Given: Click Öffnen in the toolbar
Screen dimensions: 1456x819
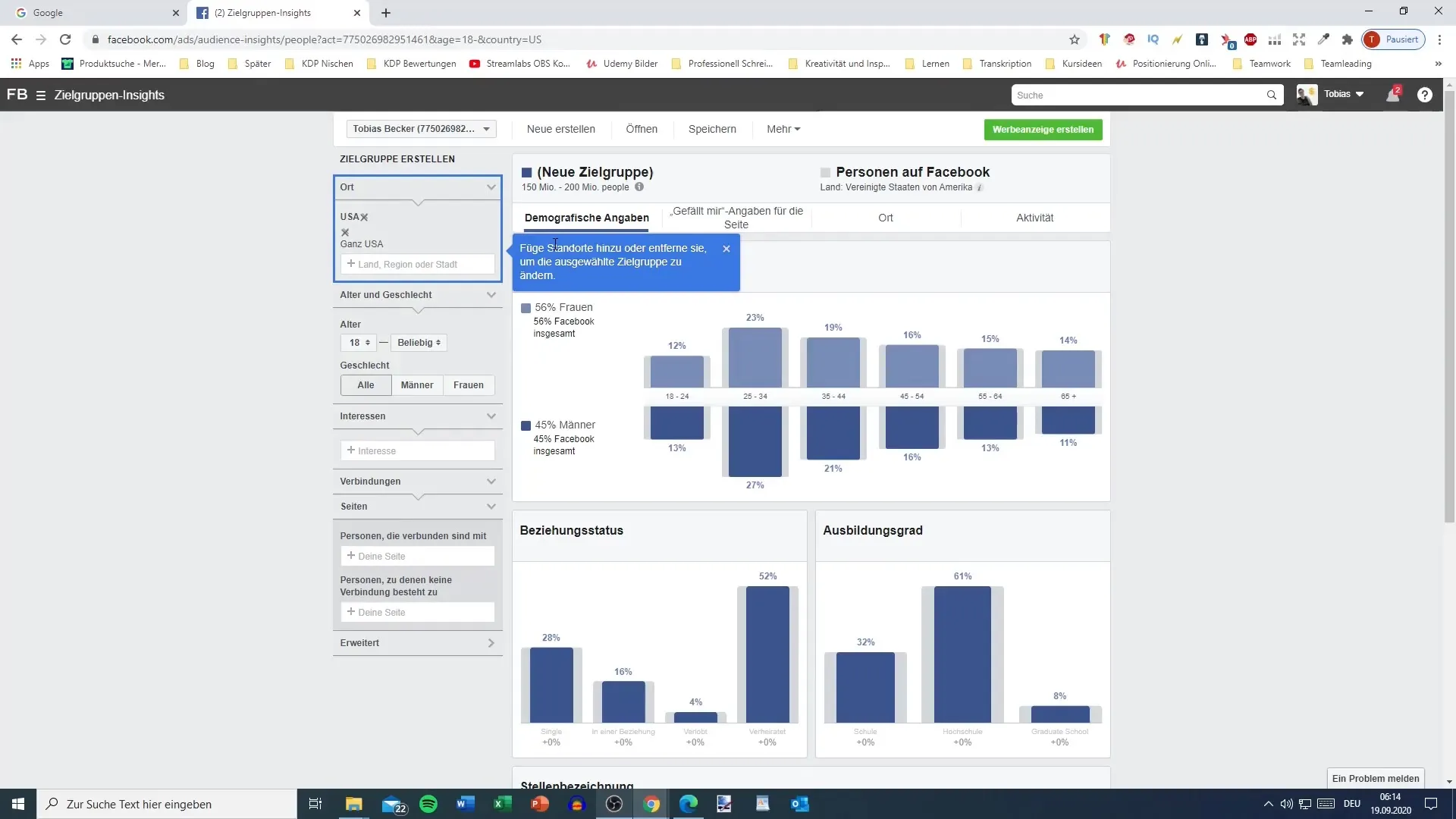Looking at the screenshot, I should click(642, 129).
